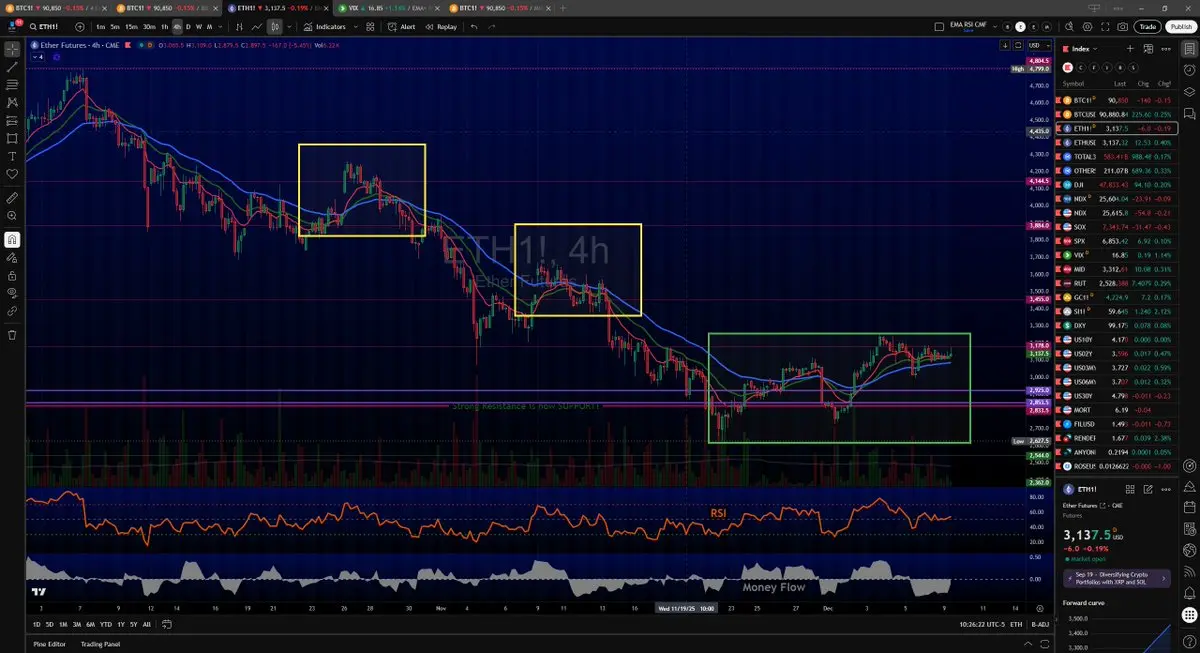Add symbol to watchlist plus icon
1200x653 pixels.
[x=1131, y=49]
